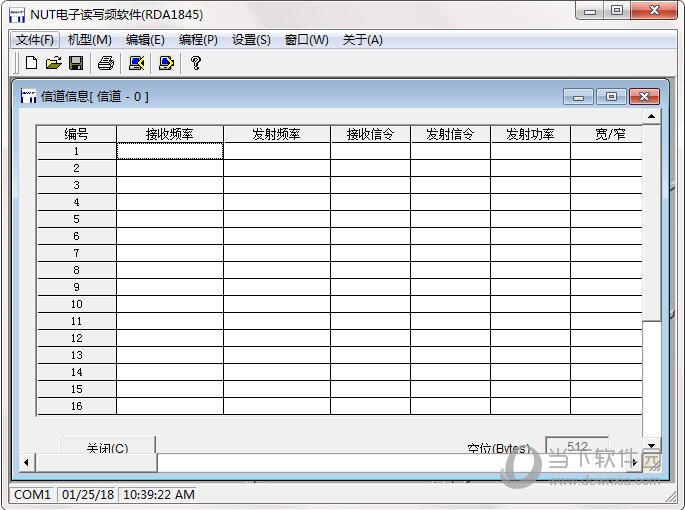685x510 pixels.
Task: Open the 文件(F) menu
Action: (35, 40)
